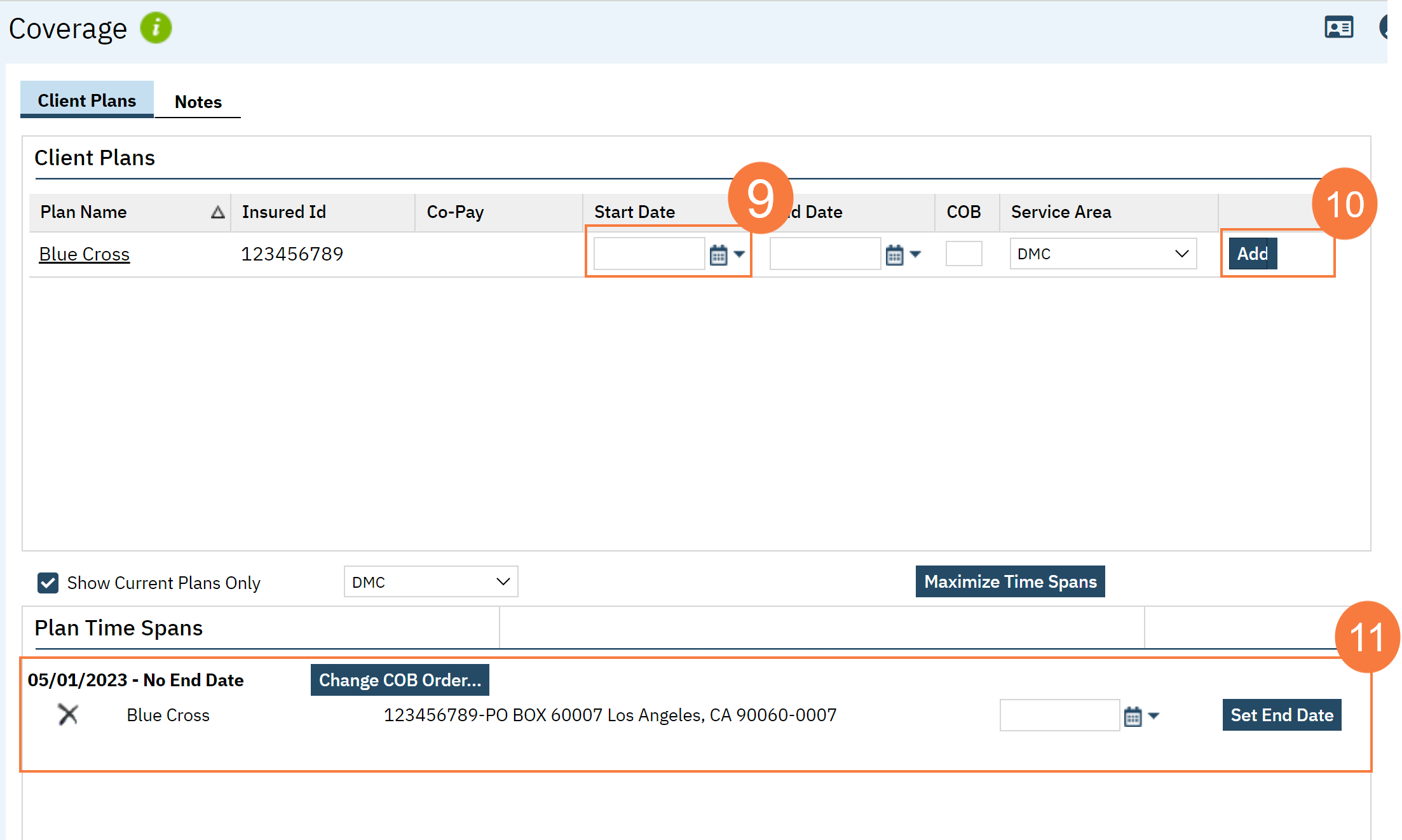
Task: Click the Maximize Time Spans button
Action: [1010, 581]
